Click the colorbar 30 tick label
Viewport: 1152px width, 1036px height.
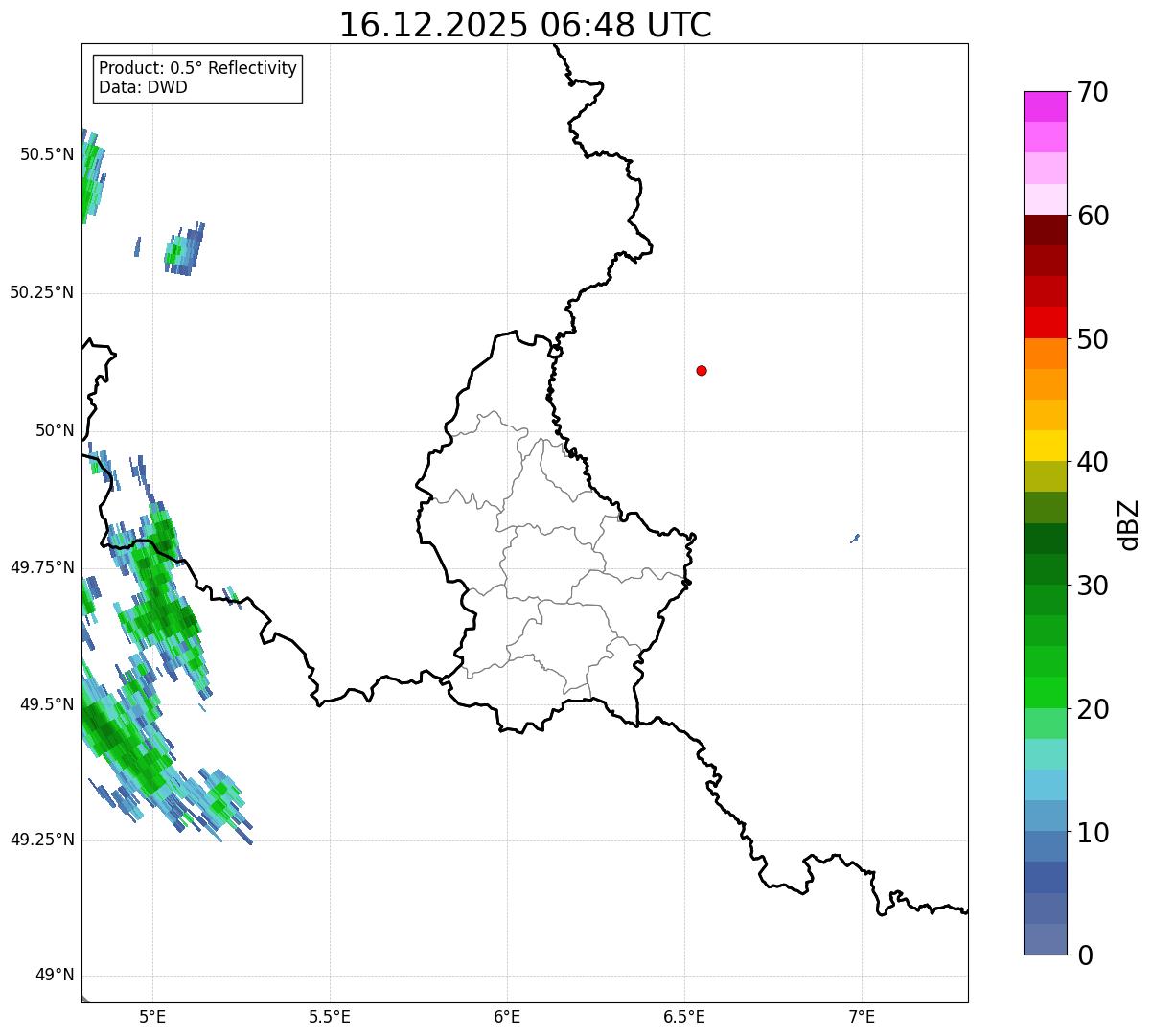pos(1093,586)
